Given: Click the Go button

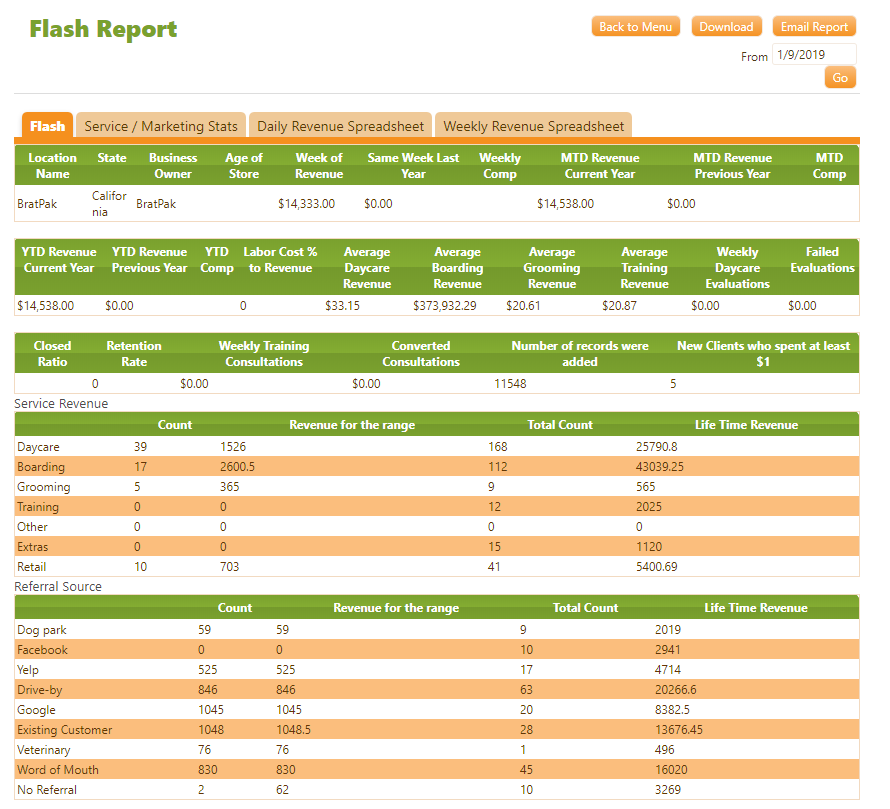Looking at the screenshot, I should 840,78.
